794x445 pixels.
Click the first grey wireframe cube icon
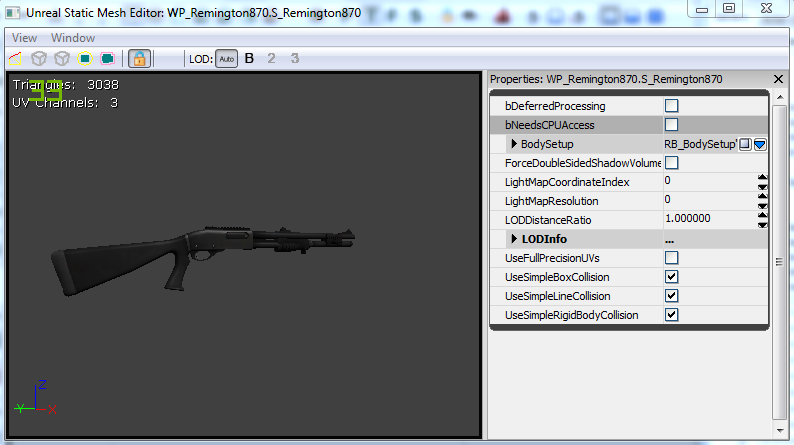(39, 59)
